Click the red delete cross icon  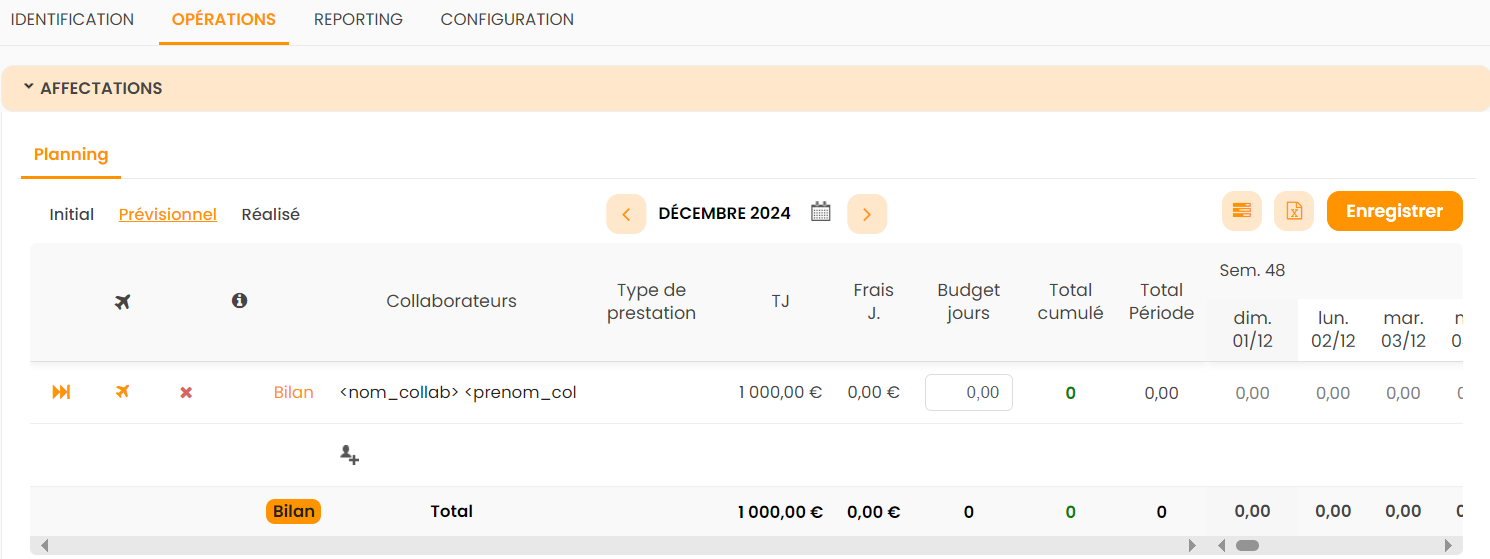click(x=186, y=393)
